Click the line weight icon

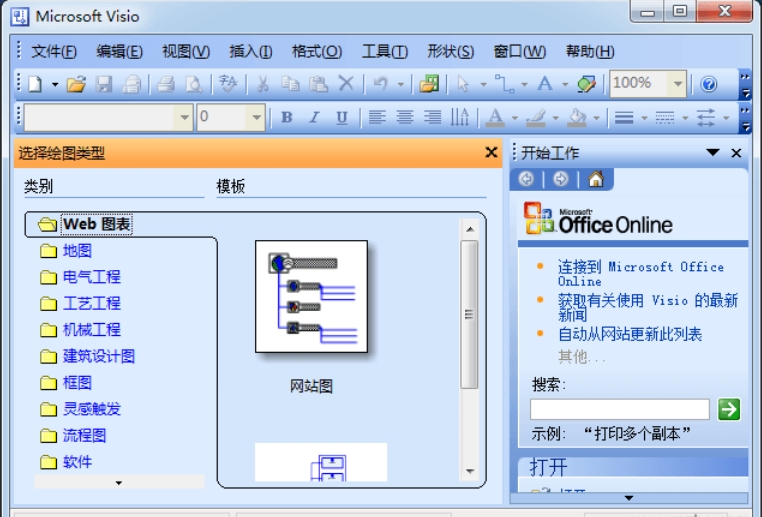click(x=624, y=117)
